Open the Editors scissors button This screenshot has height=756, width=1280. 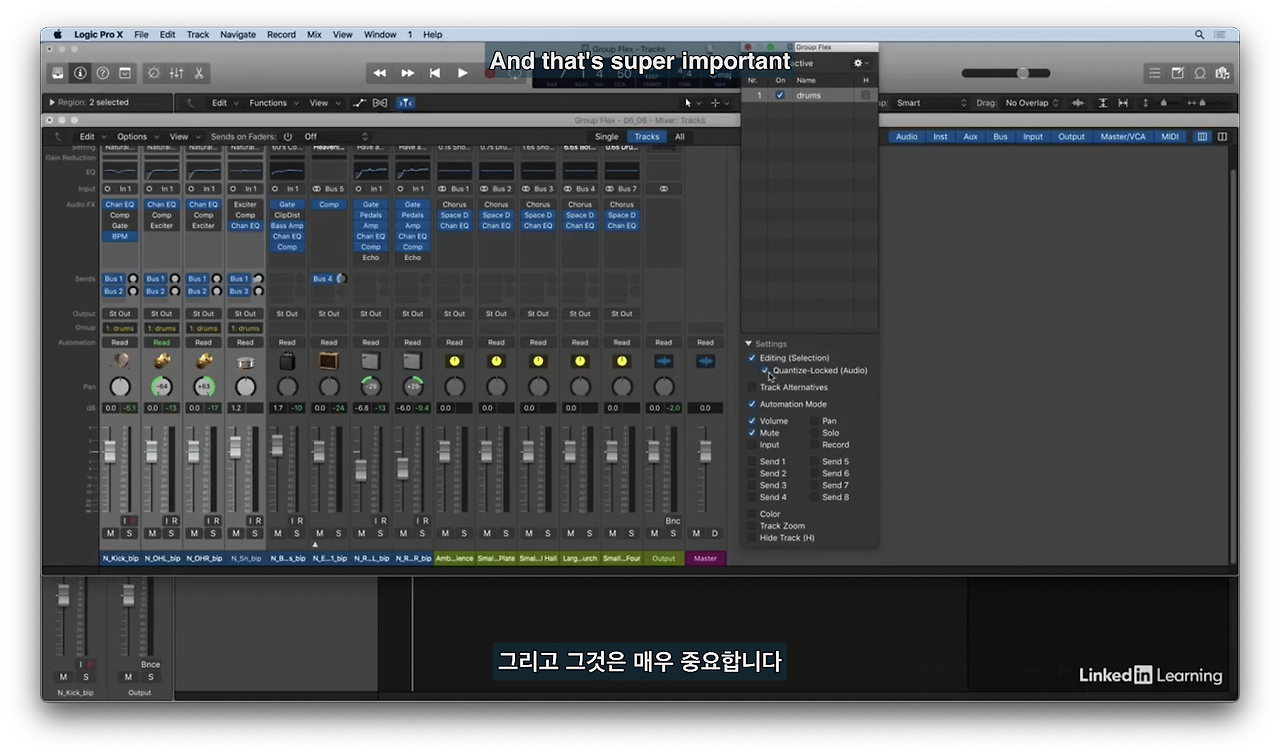click(x=199, y=73)
